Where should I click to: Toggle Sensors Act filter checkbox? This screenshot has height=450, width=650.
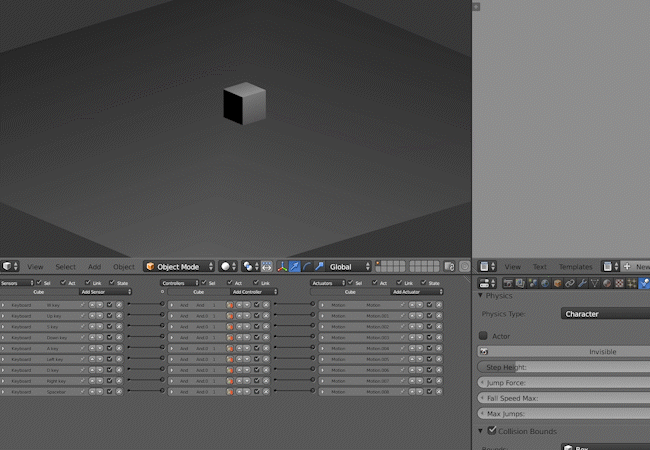click(63, 283)
